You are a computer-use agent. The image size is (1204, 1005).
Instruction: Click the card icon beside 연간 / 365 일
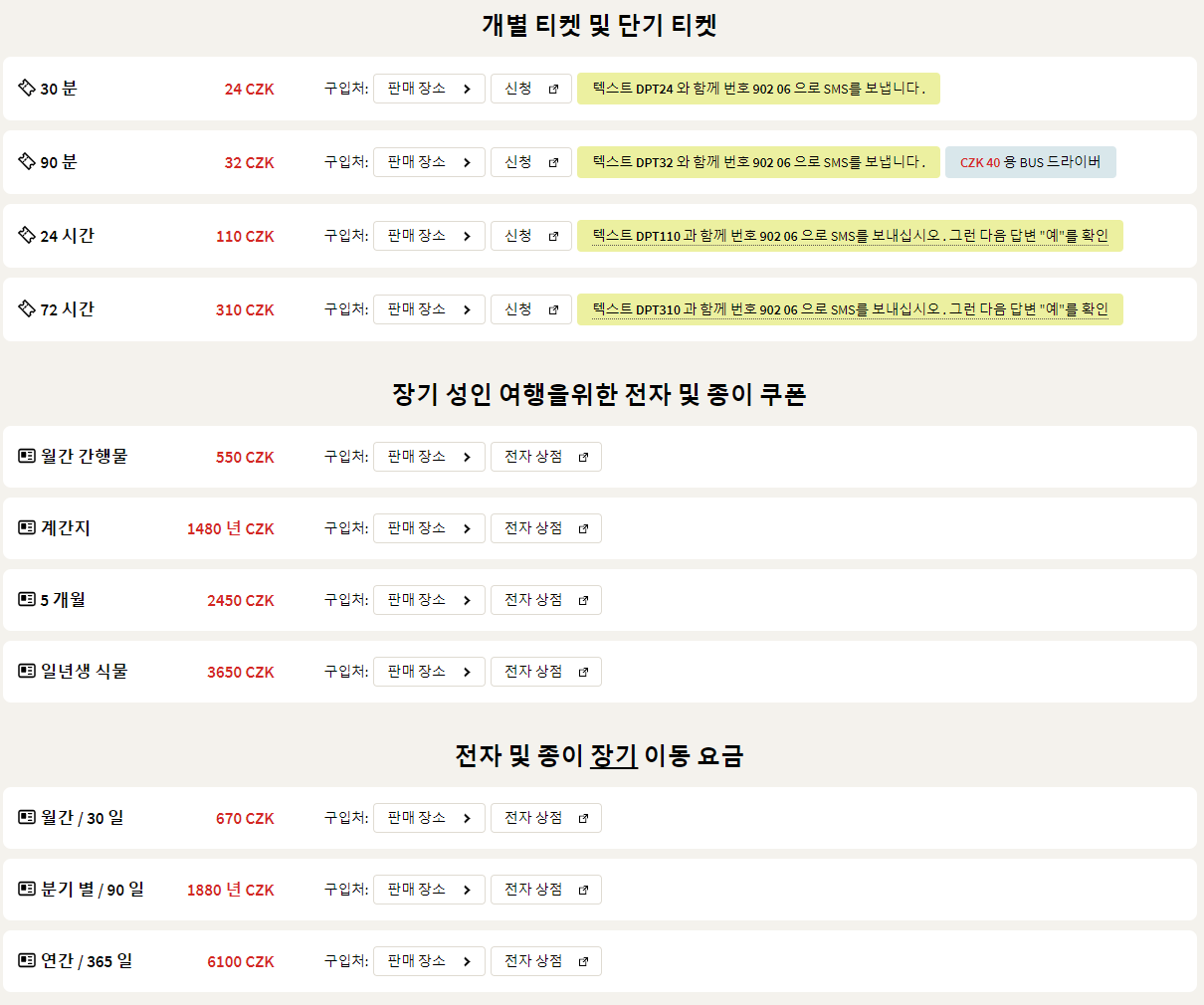coord(27,961)
